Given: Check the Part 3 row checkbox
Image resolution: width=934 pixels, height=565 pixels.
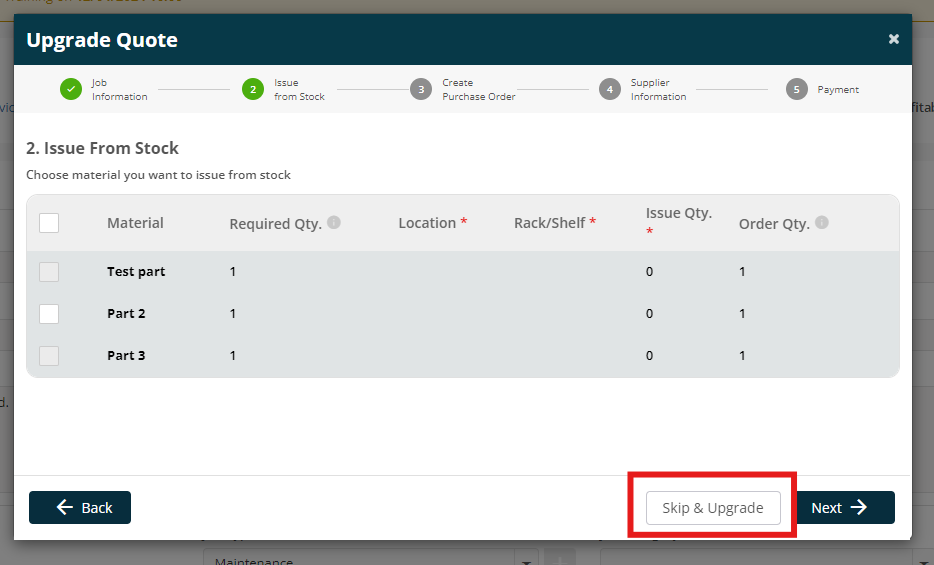Looking at the screenshot, I should pos(49,356).
